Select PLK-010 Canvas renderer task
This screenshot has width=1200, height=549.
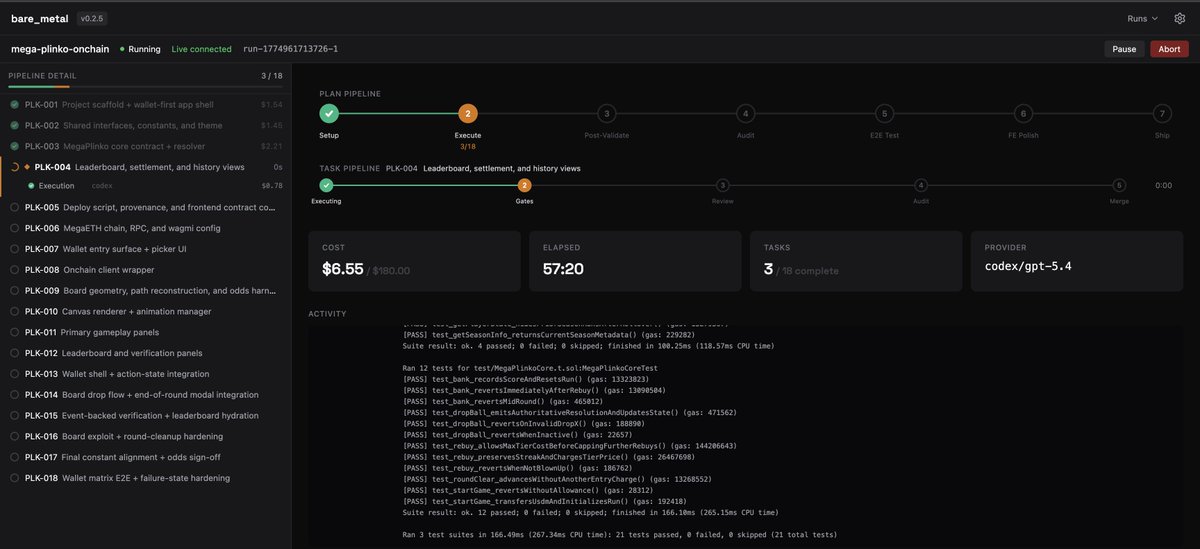tap(145, 311)
